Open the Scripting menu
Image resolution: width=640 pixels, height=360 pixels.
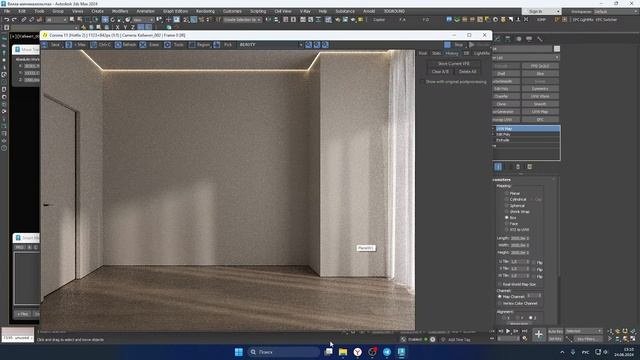click(258, 11)
